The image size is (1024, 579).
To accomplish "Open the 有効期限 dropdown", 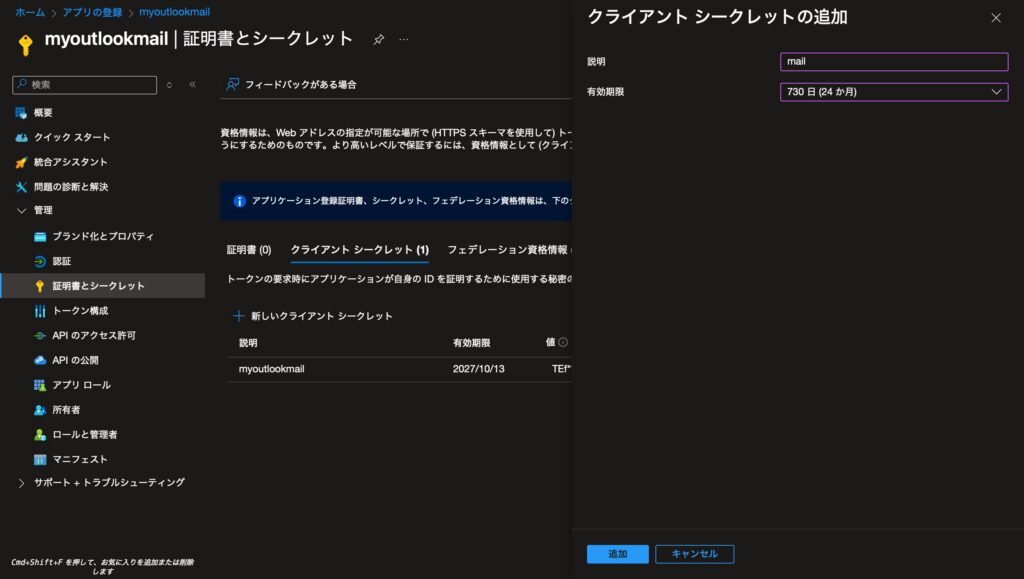I will point(894,92).
